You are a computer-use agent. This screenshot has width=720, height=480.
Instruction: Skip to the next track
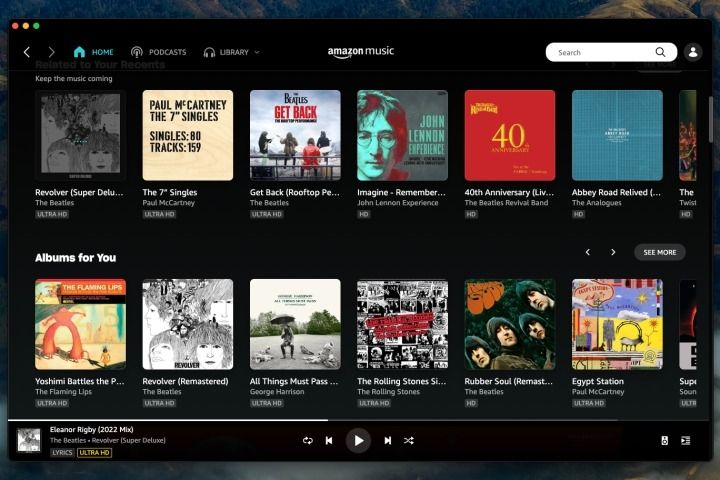[x=387, y=440]
